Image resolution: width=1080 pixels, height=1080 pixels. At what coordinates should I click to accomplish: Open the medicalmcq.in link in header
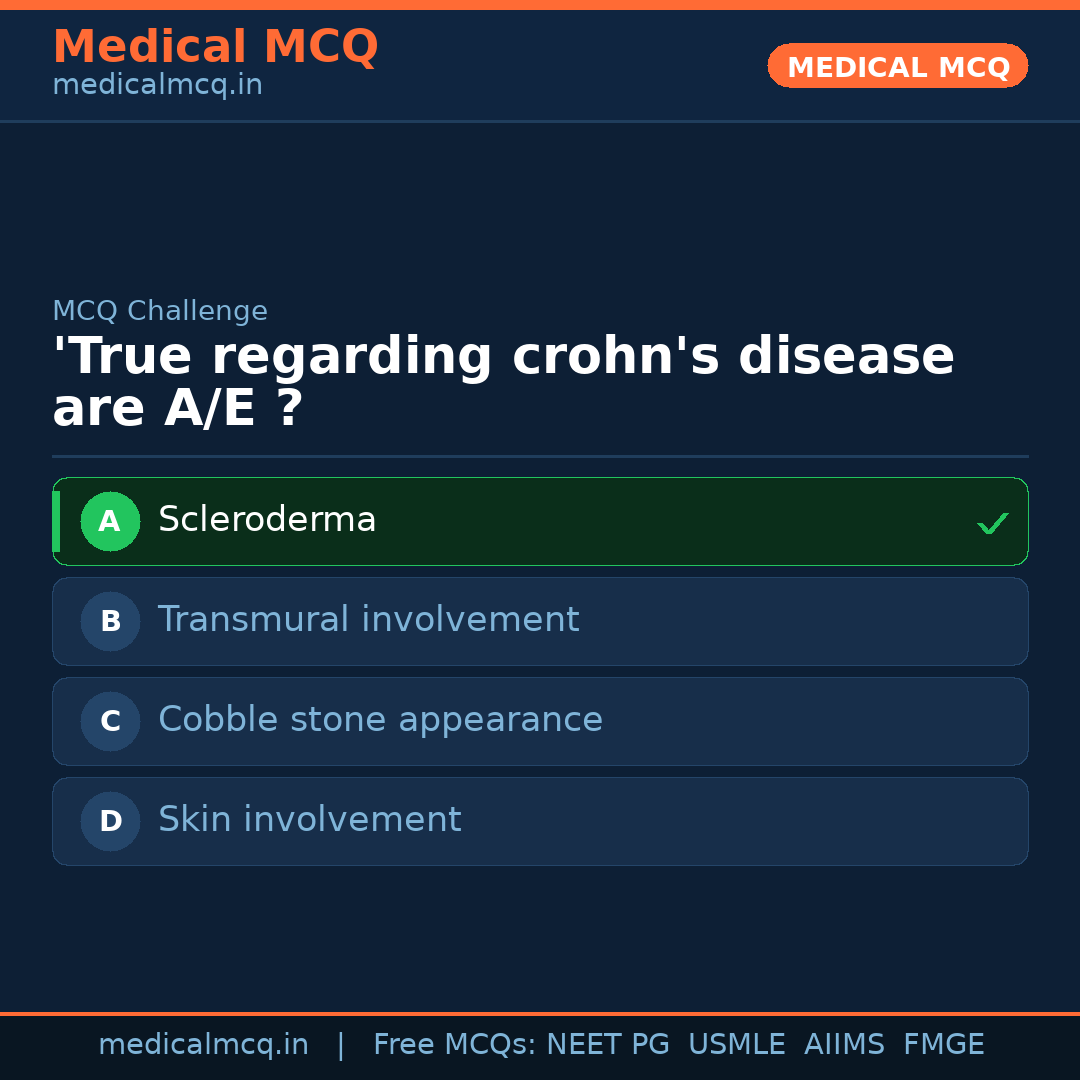click(157, 86)
